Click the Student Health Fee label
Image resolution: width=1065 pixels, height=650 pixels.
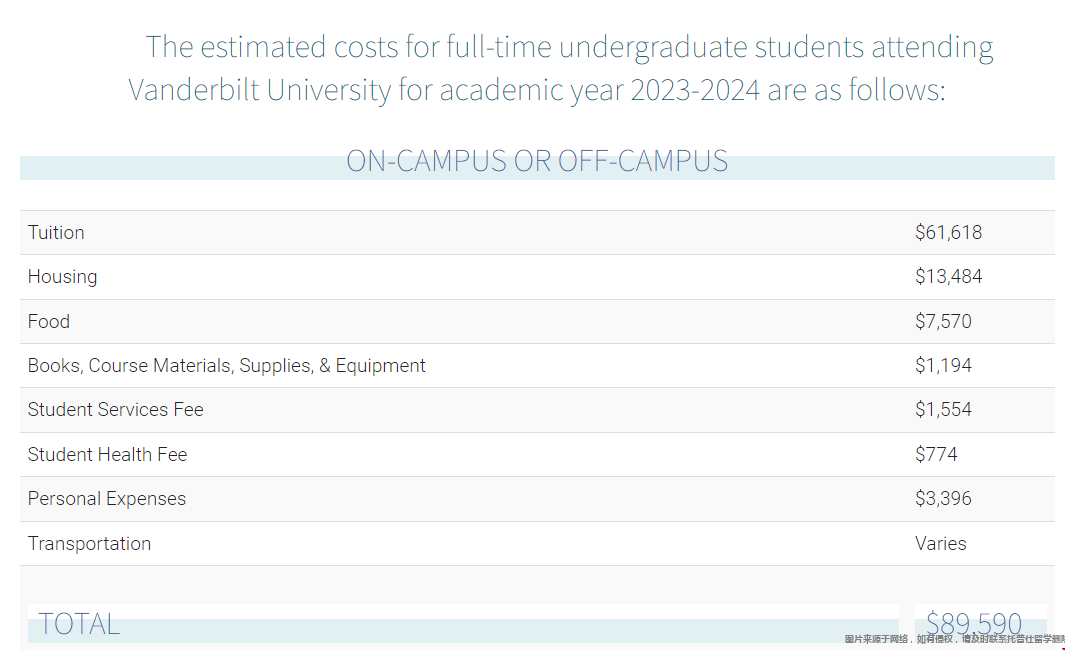pyautogui.click(x=107, y=454)
